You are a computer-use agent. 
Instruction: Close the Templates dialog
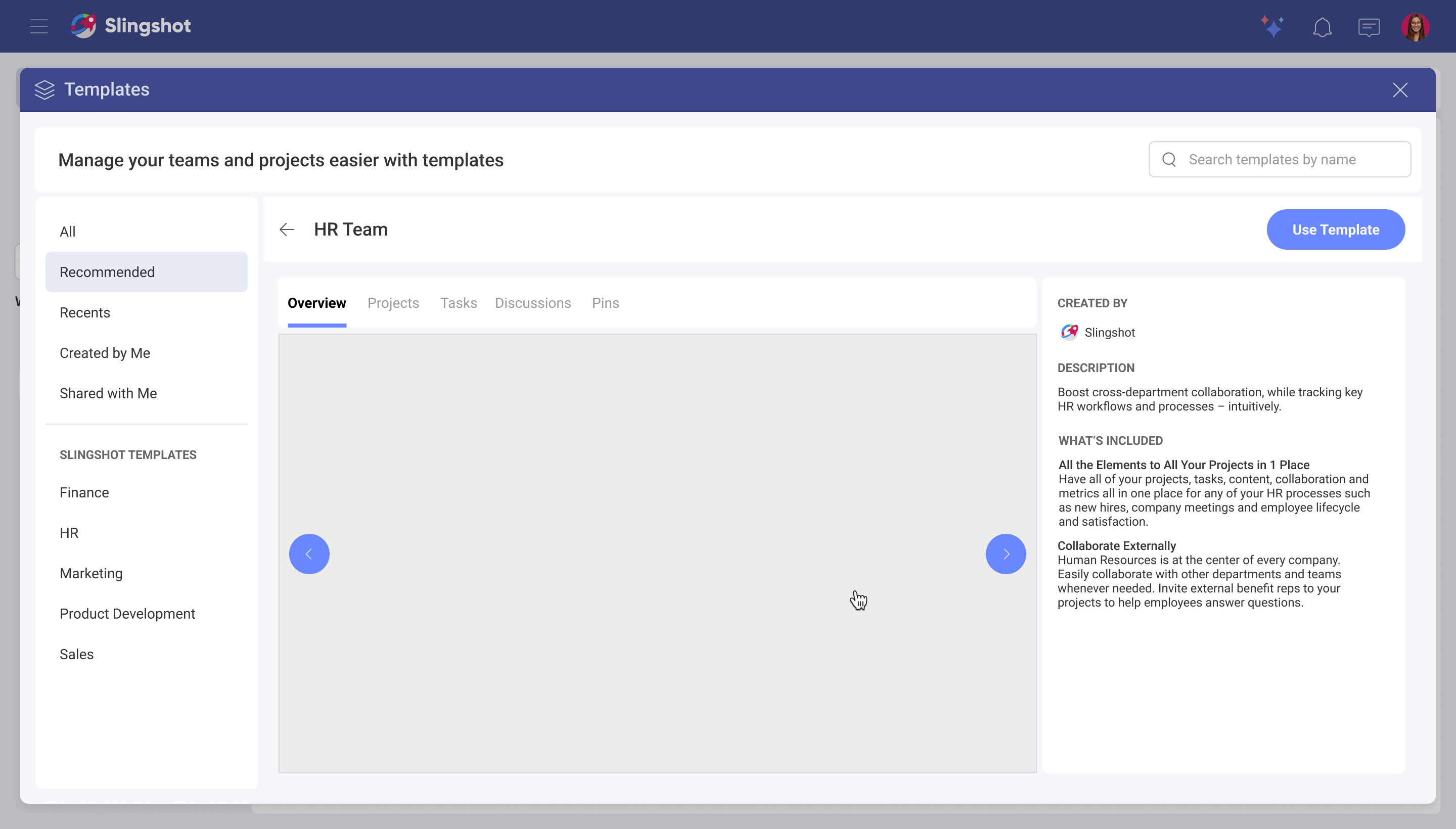click(x=1400, y=90)
